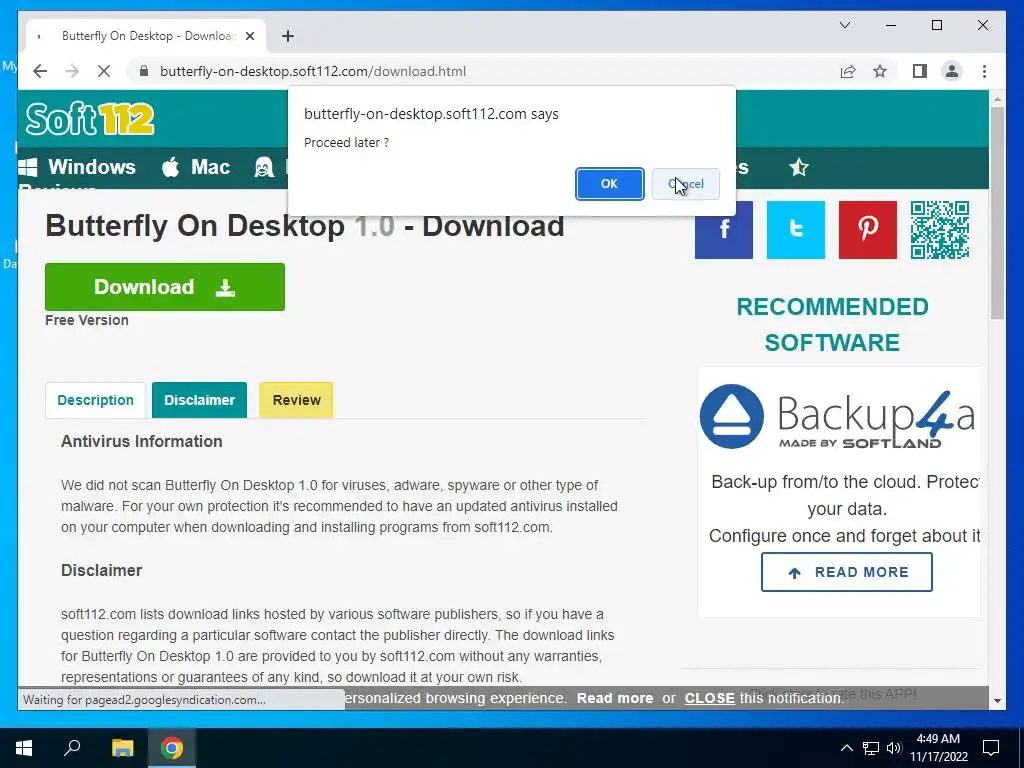Share on Twitter

tap(795, 230)
